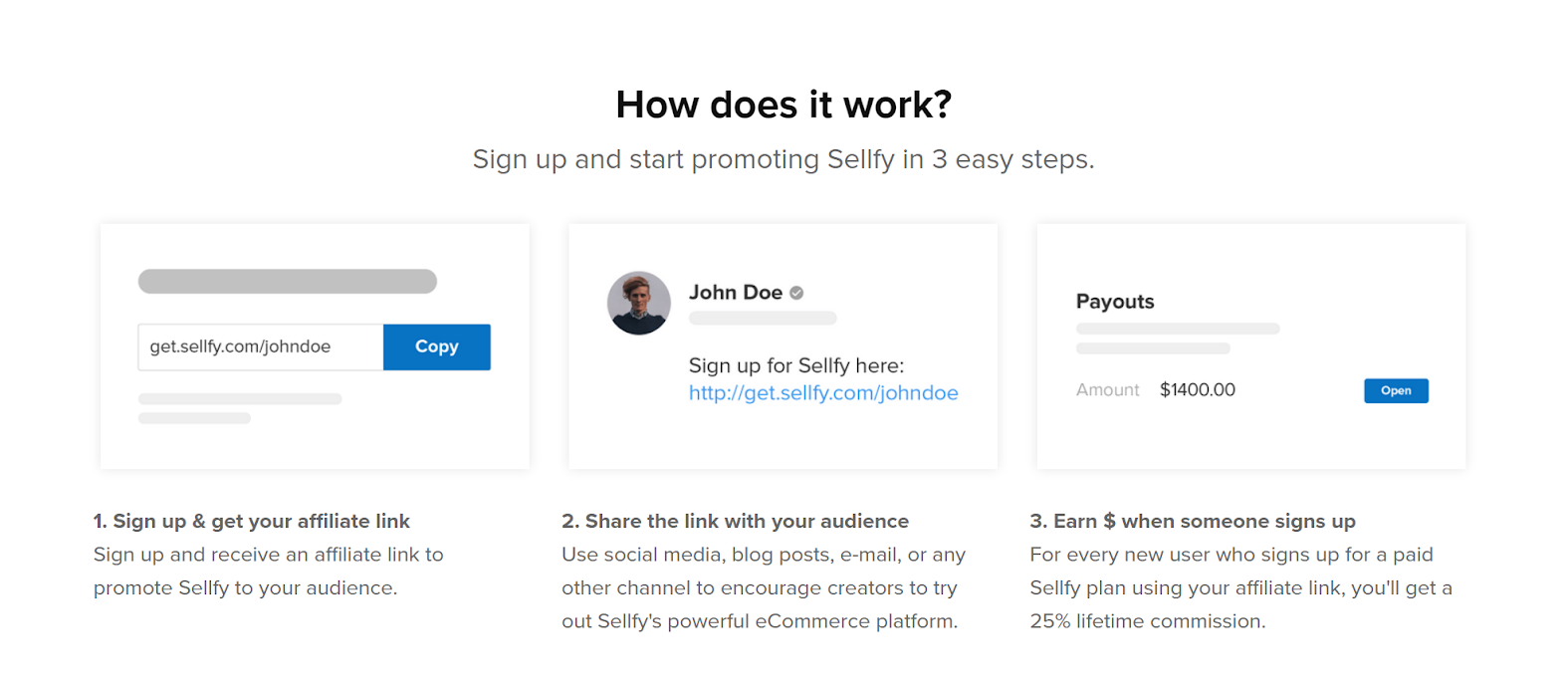This screenshot has width=1568, height=690.
Task: Click the Amount label in Payouts card
Action: (x=1107, y=390)
